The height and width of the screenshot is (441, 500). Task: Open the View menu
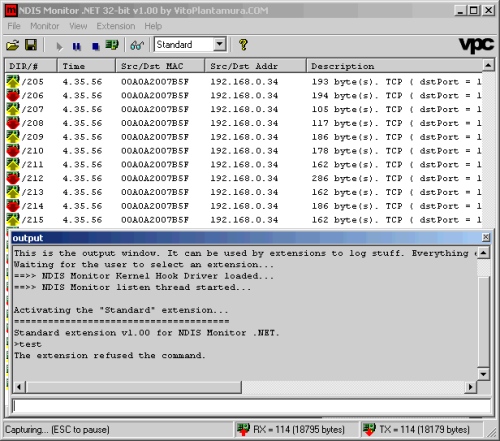(x=78, y=26)
